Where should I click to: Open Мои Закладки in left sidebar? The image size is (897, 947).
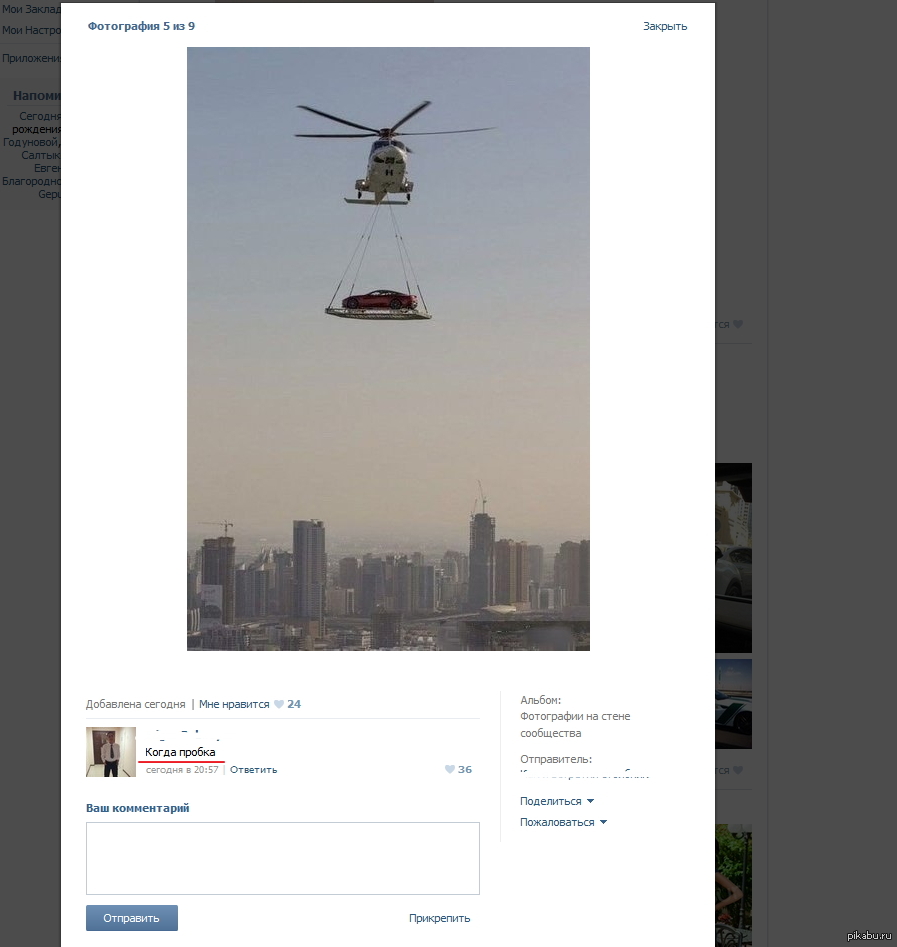pos(31,9)
